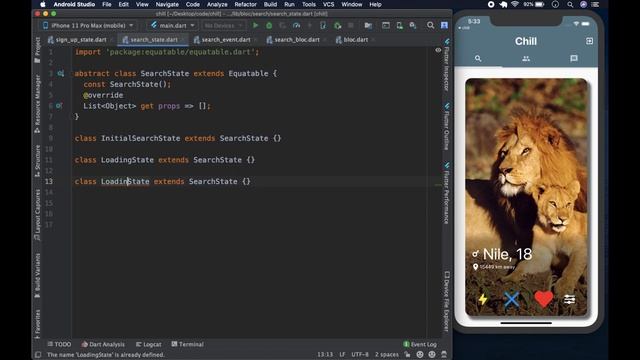Open the project structure folder icon
The width and height of the screenshot is (640, 360).
[x=368, y=25]
